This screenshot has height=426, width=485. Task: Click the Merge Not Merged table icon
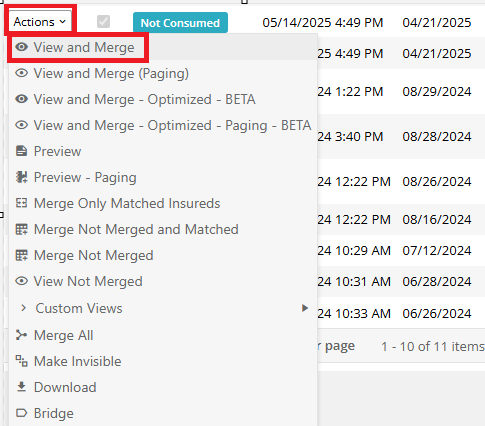22,255
